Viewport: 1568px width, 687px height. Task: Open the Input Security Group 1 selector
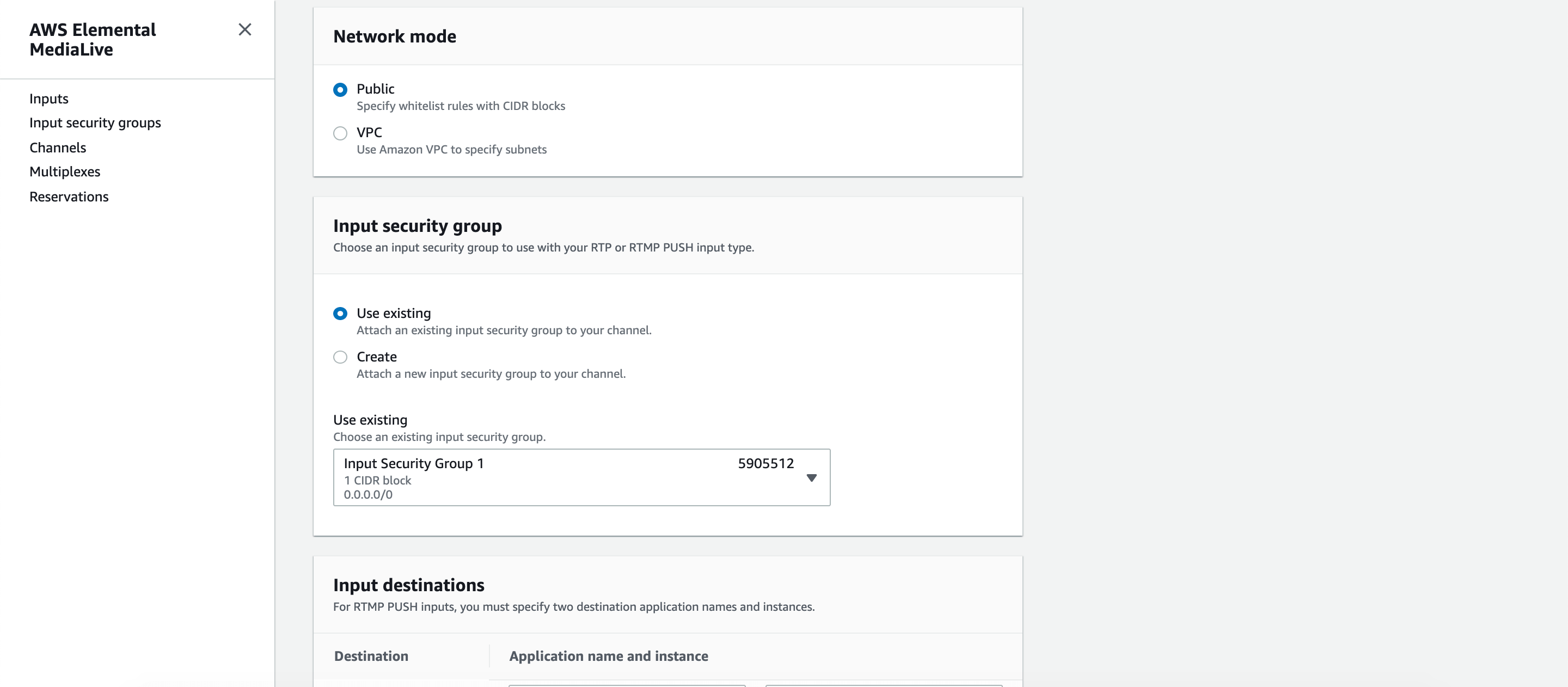click(x=581, y=477)
